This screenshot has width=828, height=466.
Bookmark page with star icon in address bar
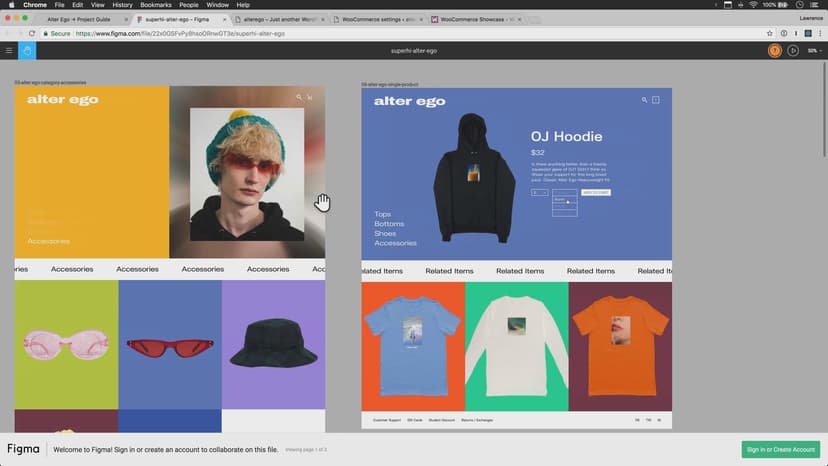pyautogui.click(x=769, y=33)
